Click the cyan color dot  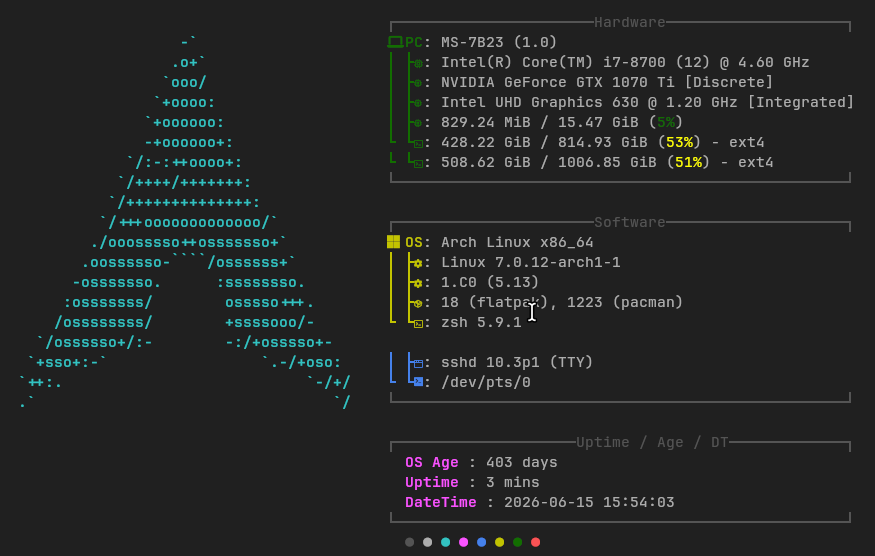pyautogui.click(x=445, y=542)
